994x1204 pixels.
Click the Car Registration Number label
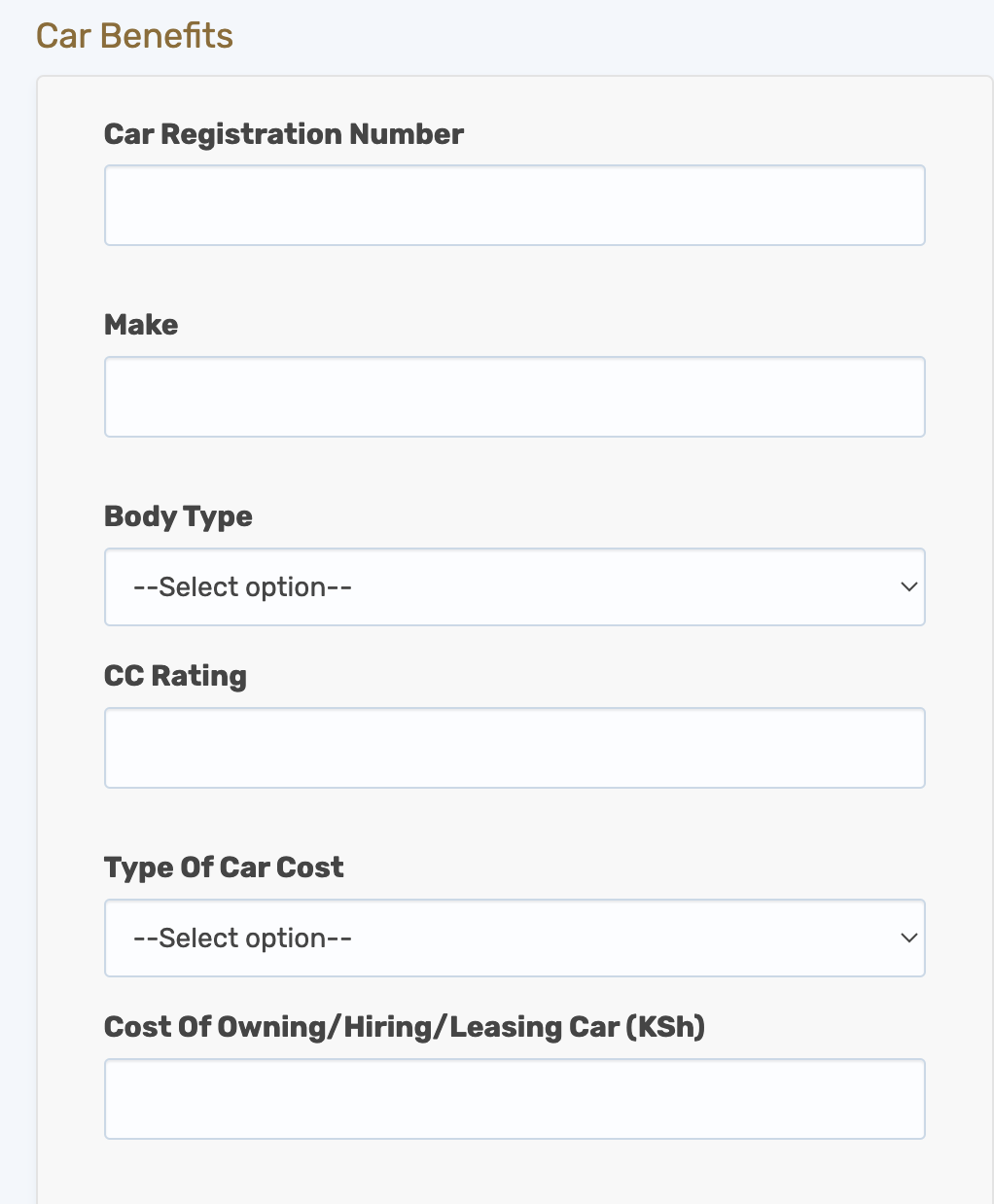[284, 134]
